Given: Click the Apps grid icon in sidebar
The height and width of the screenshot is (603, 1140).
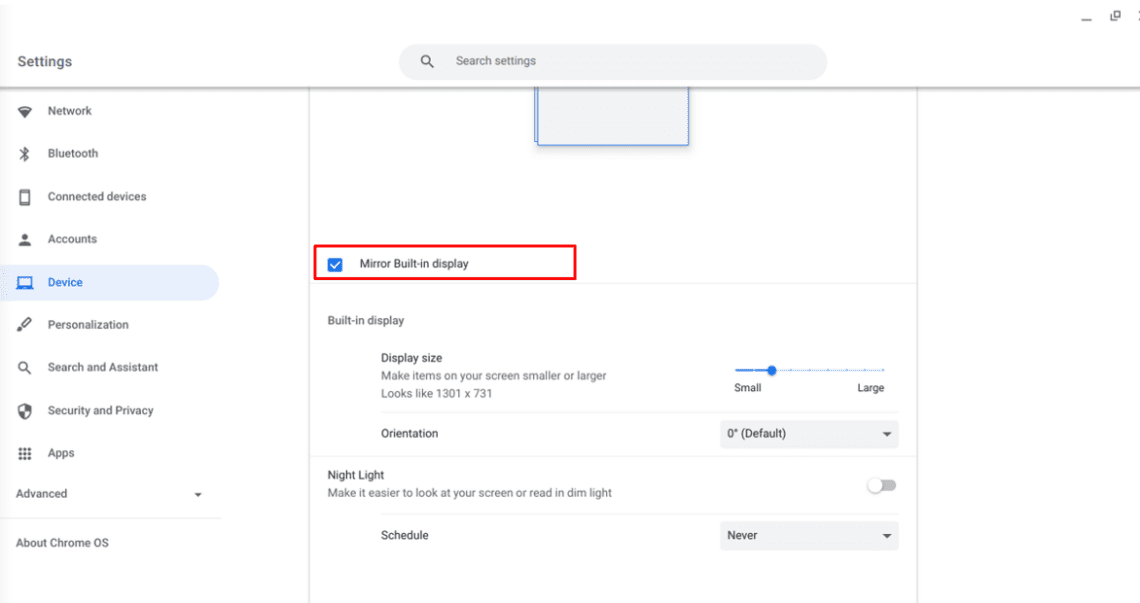Looking at the screenshot, I should coord(25,453).
